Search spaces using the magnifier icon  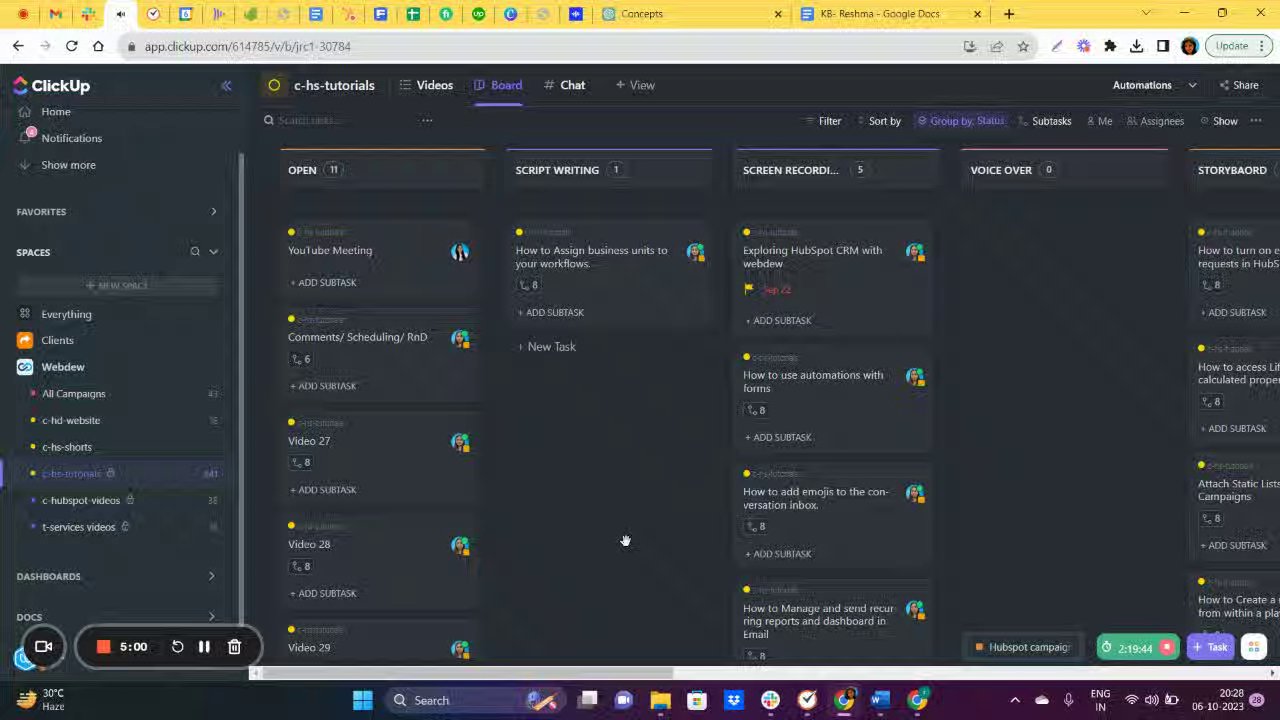195,252
